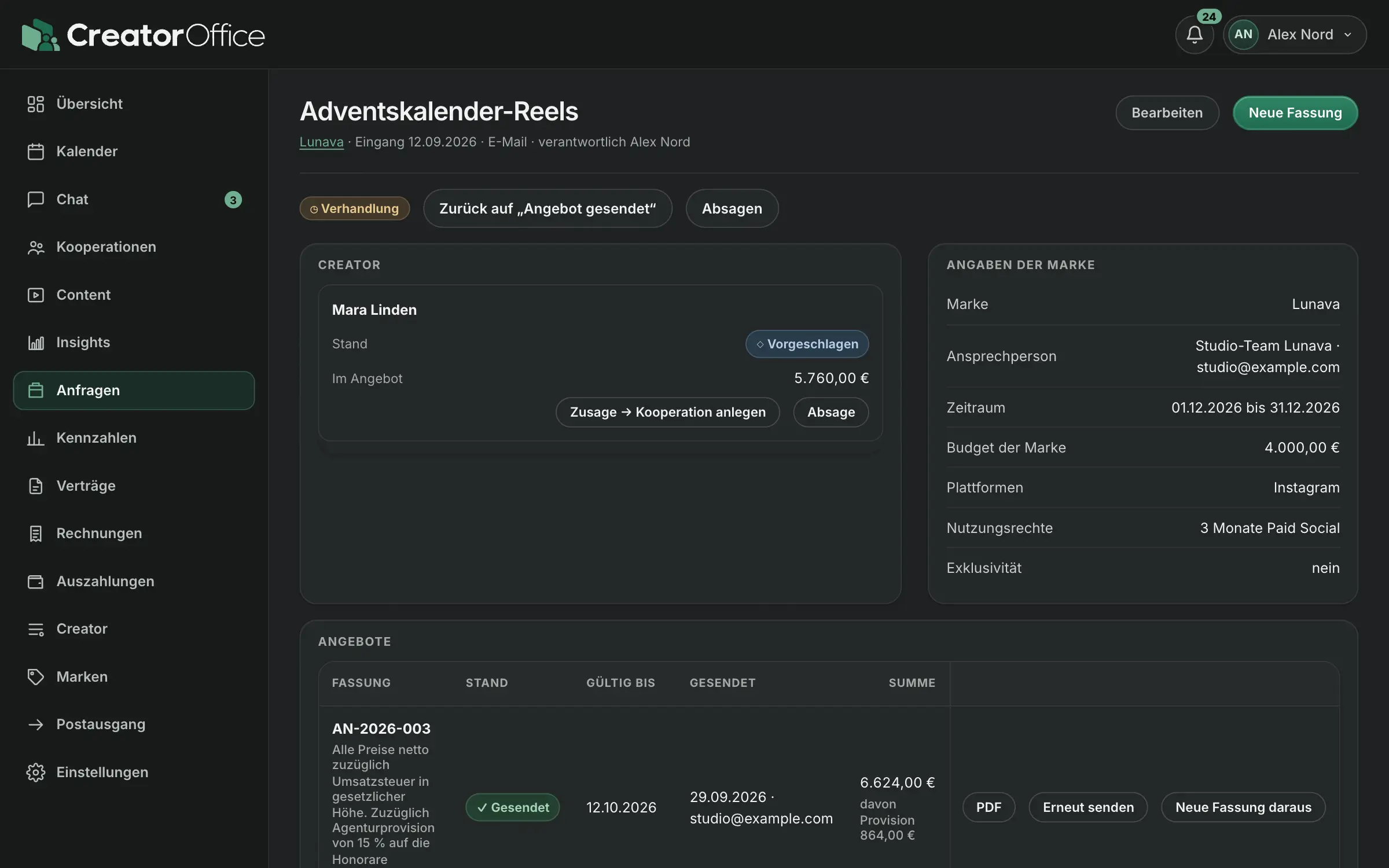Click Neue Fassung daraus button

[1243, 807]
